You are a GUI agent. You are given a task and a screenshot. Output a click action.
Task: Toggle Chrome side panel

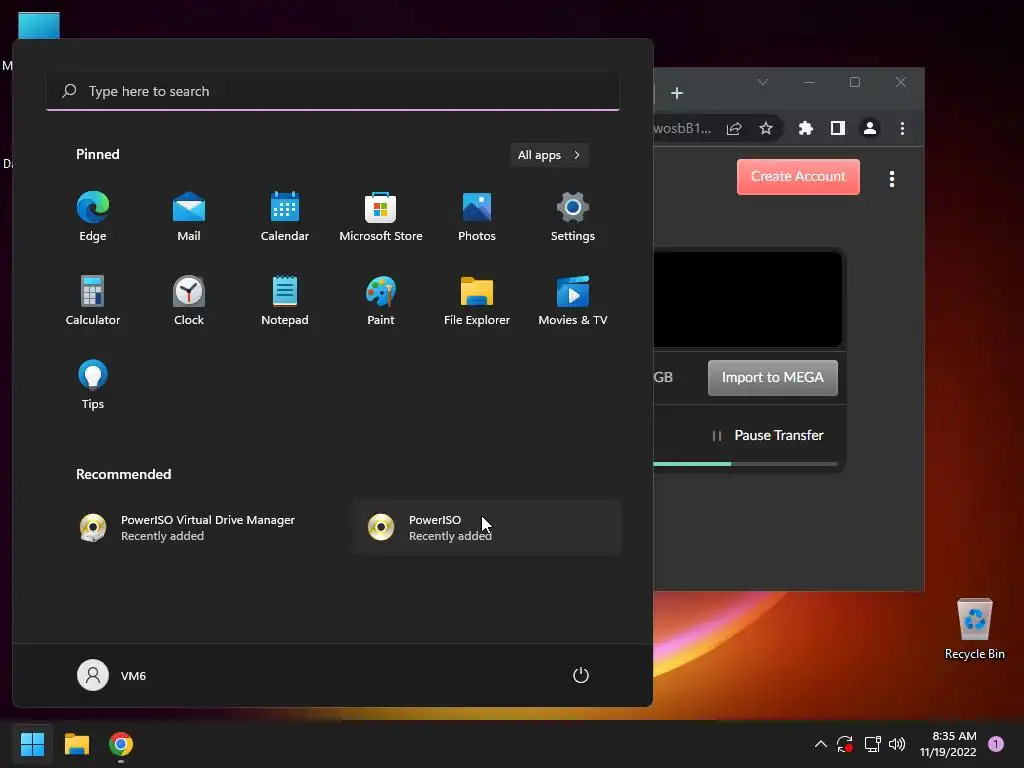[x=838, y=129]
